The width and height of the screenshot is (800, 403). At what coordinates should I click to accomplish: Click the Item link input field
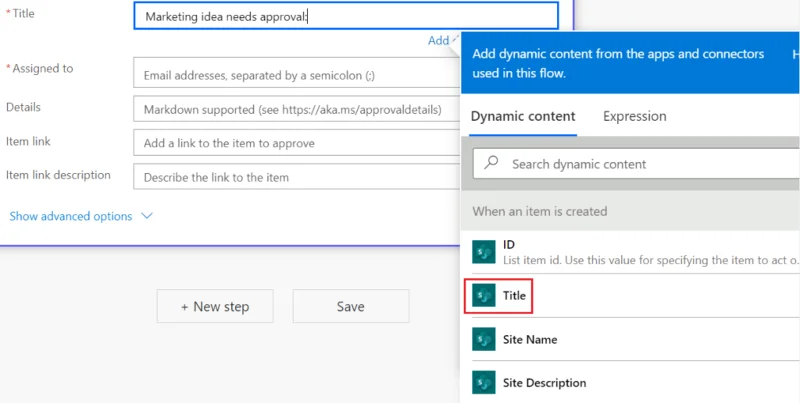click(x=297, y=143)
